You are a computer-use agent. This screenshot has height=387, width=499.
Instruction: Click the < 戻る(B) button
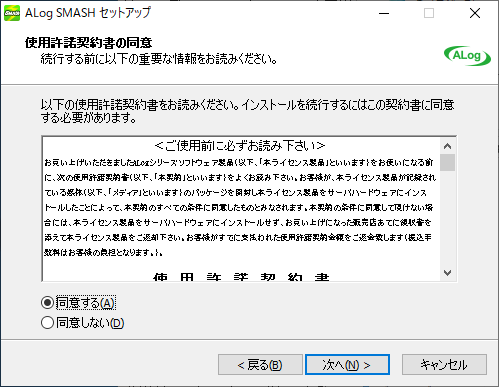260,365
